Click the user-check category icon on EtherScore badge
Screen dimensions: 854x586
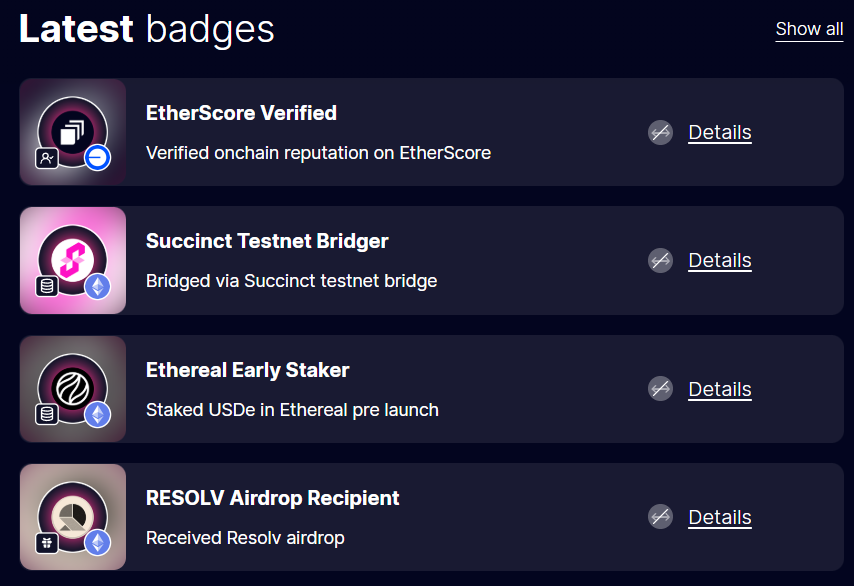click(47, 158)
